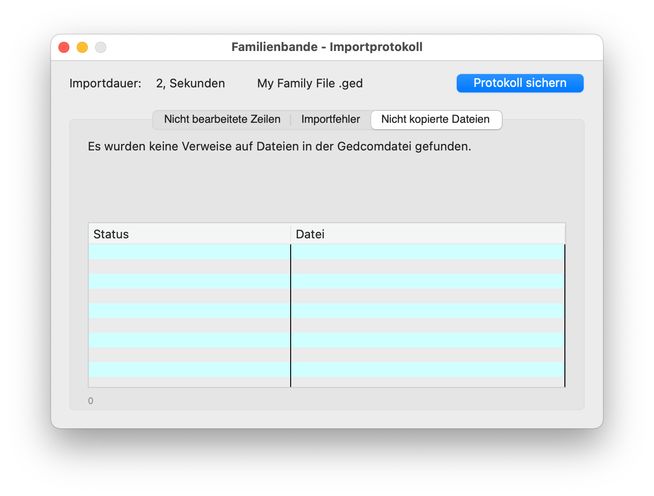The image size is (654, 496).
Task: Select the first empty row under Status
Action: click(189, 252)
